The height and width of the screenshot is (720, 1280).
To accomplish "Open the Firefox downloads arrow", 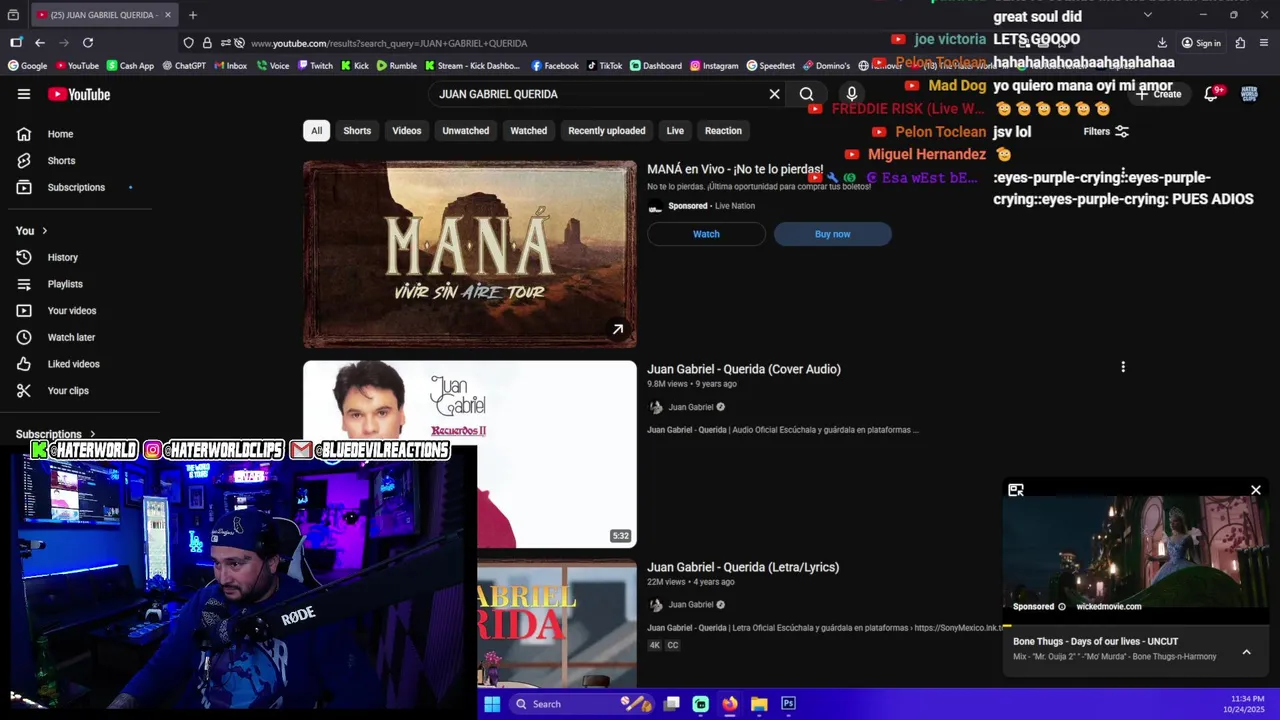I will coord(1162,43).
